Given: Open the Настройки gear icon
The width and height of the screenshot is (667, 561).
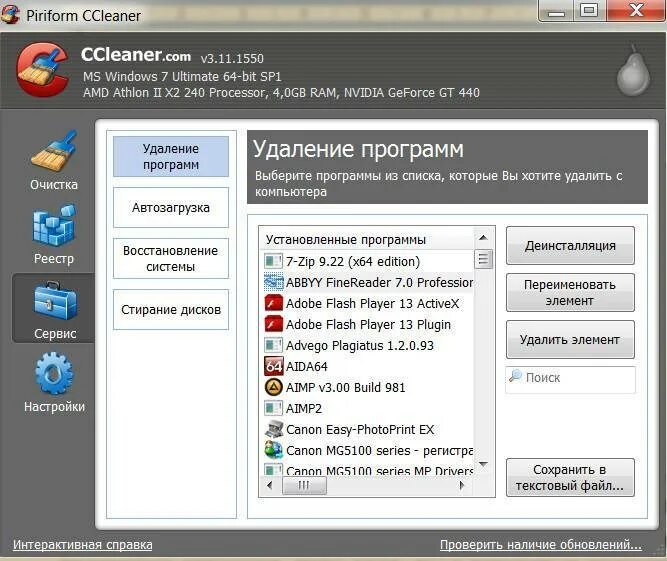Looking at the screenshot, I should click(x=54, y=373).
